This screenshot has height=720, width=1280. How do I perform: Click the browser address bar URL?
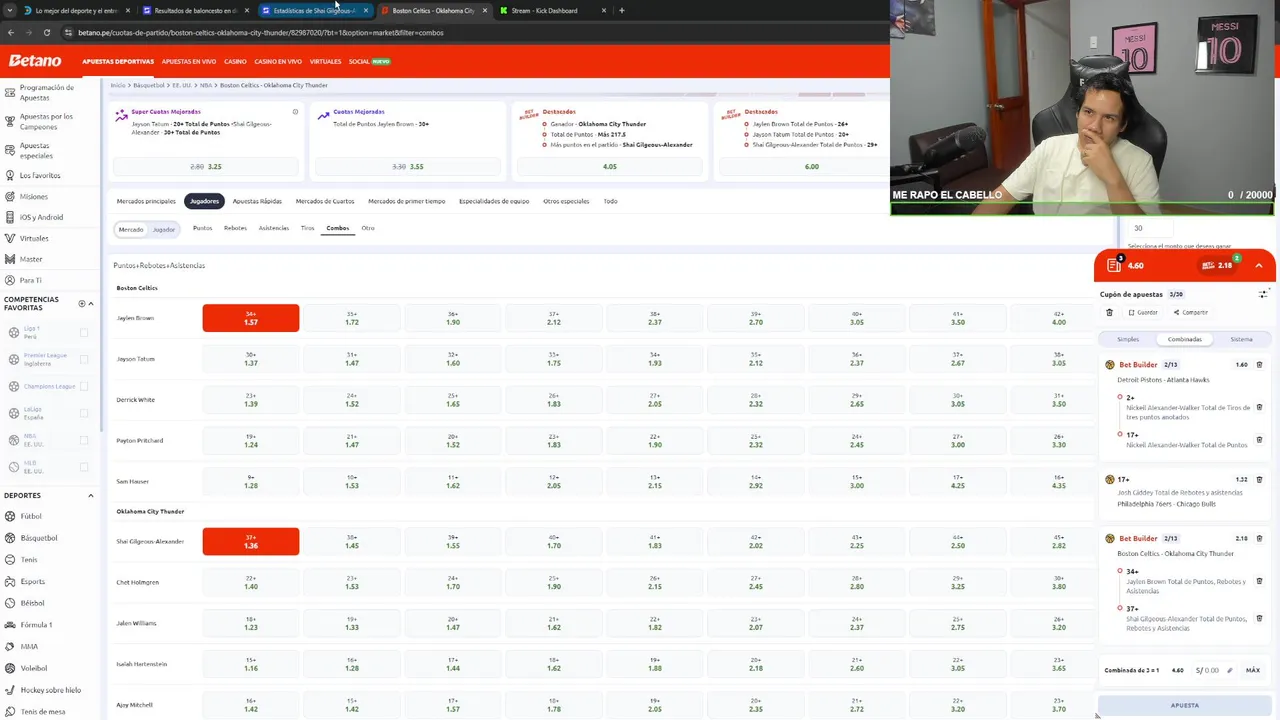[x=260, y=32]
